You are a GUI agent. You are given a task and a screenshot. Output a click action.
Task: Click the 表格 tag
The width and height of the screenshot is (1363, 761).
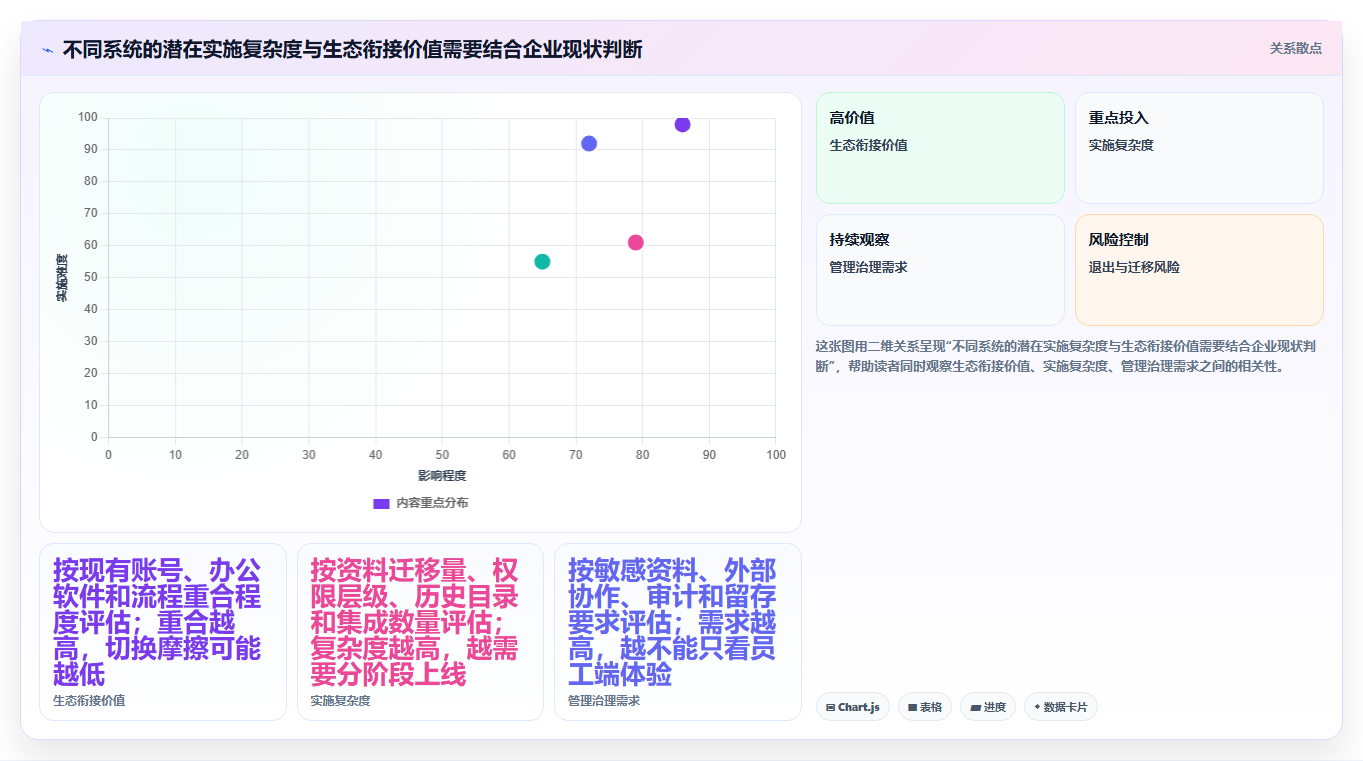click(x=925, y=707)
